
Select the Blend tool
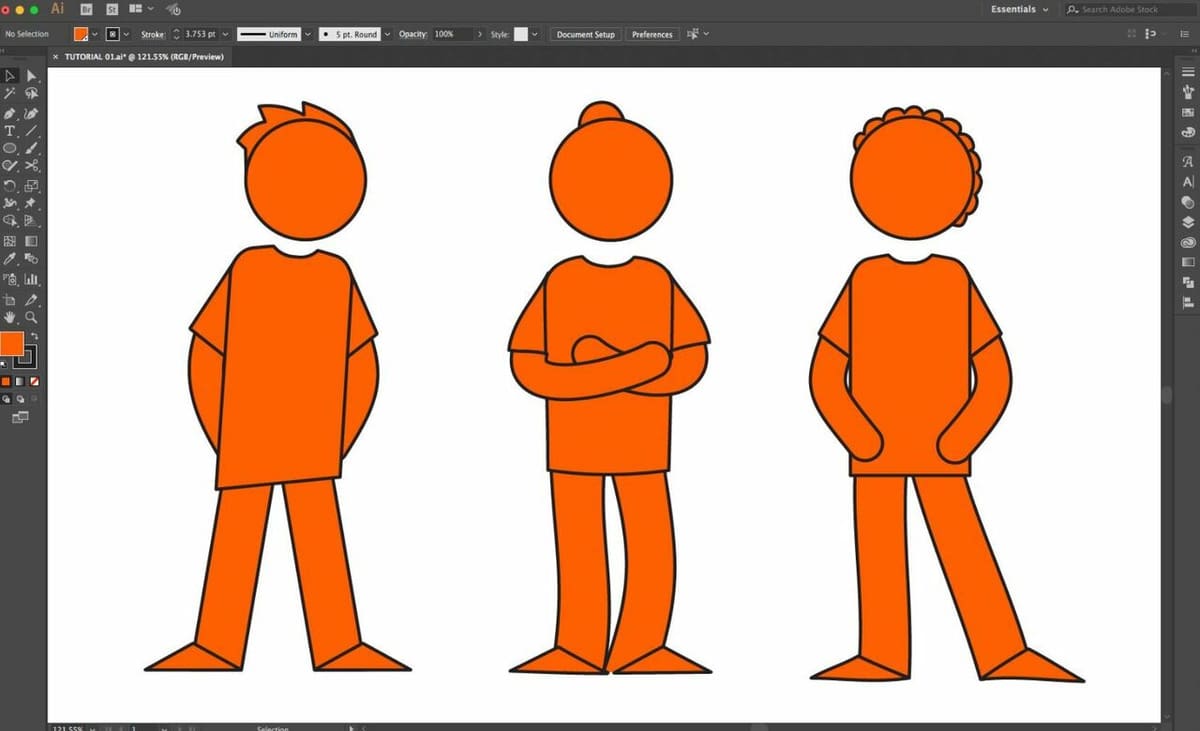32,259
